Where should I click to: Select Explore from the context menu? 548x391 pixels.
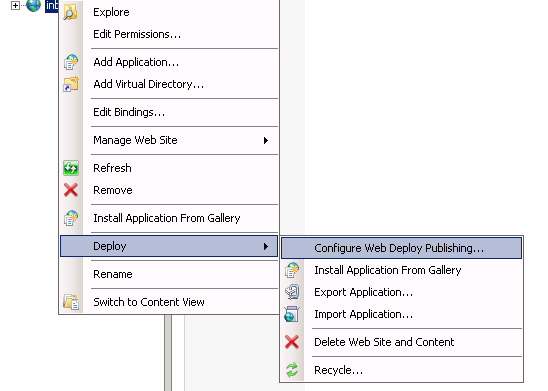(169, 12)
